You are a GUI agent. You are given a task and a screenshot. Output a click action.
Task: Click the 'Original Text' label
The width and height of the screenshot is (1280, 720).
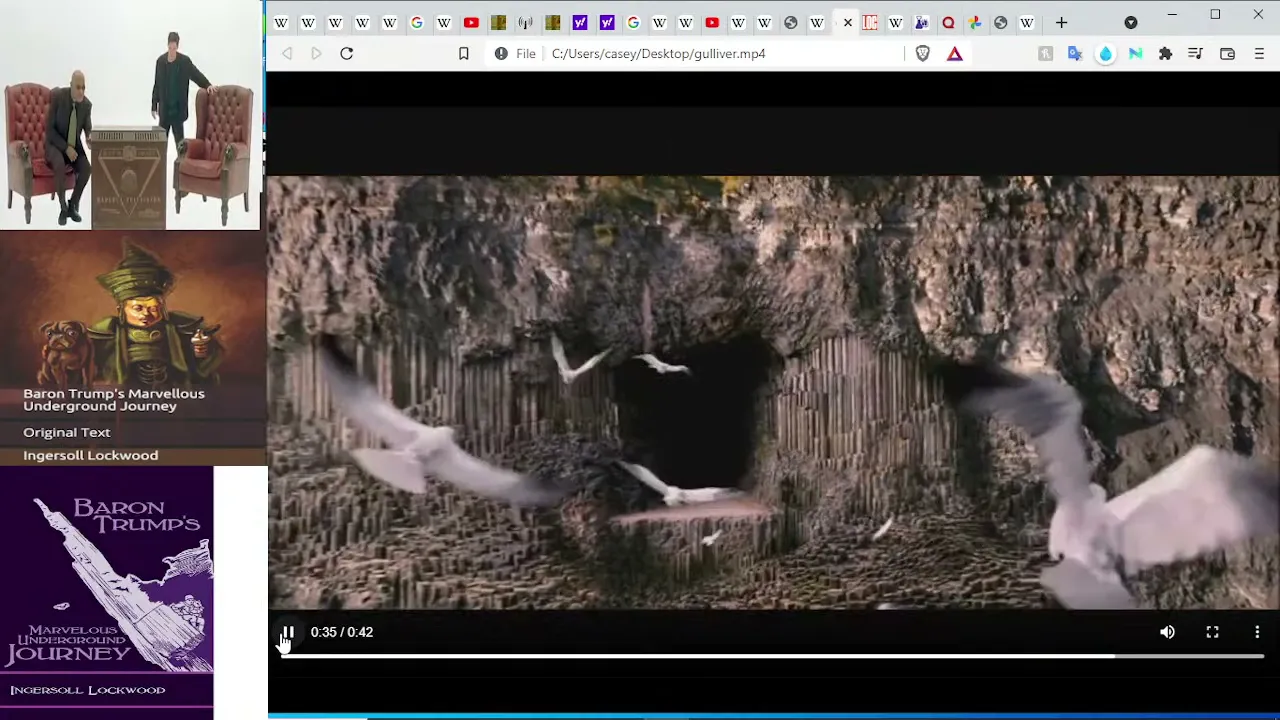tap(67, 432)
